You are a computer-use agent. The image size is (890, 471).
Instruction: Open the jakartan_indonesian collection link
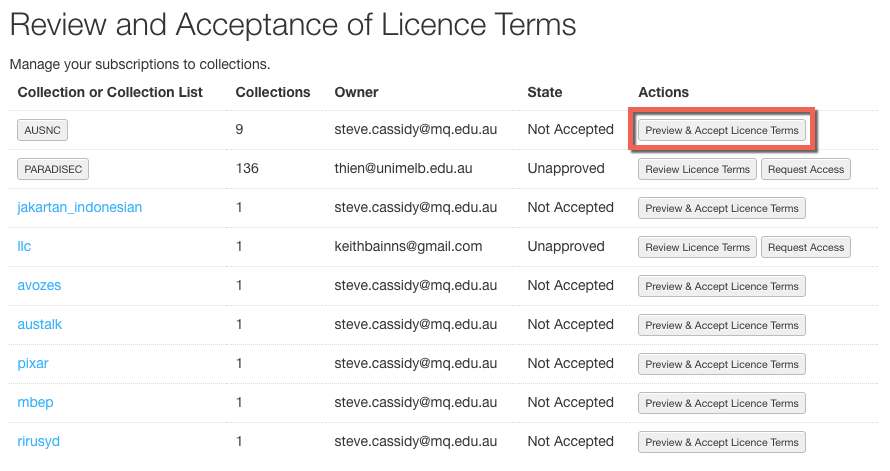click(79, 207)
